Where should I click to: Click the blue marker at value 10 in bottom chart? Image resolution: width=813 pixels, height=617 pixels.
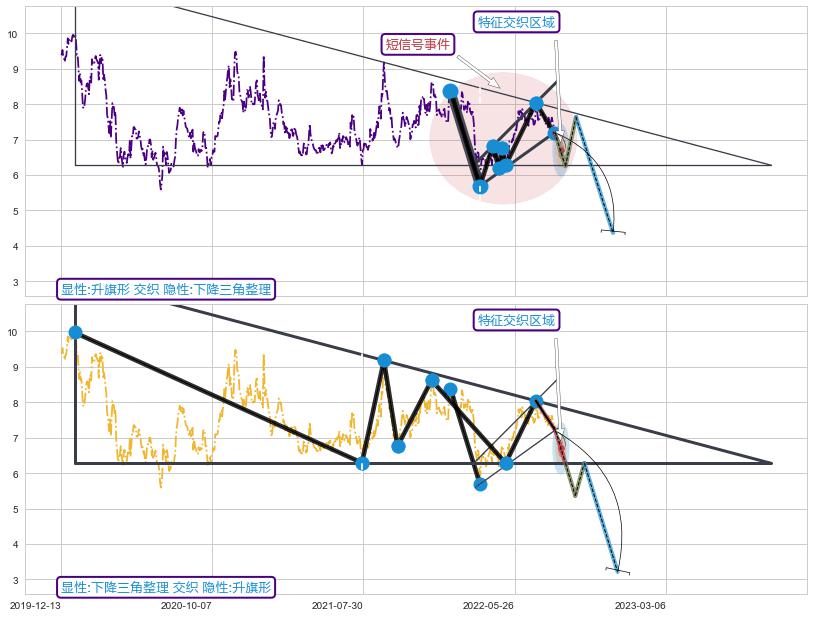pyautogui.click(x=75, y=332)
